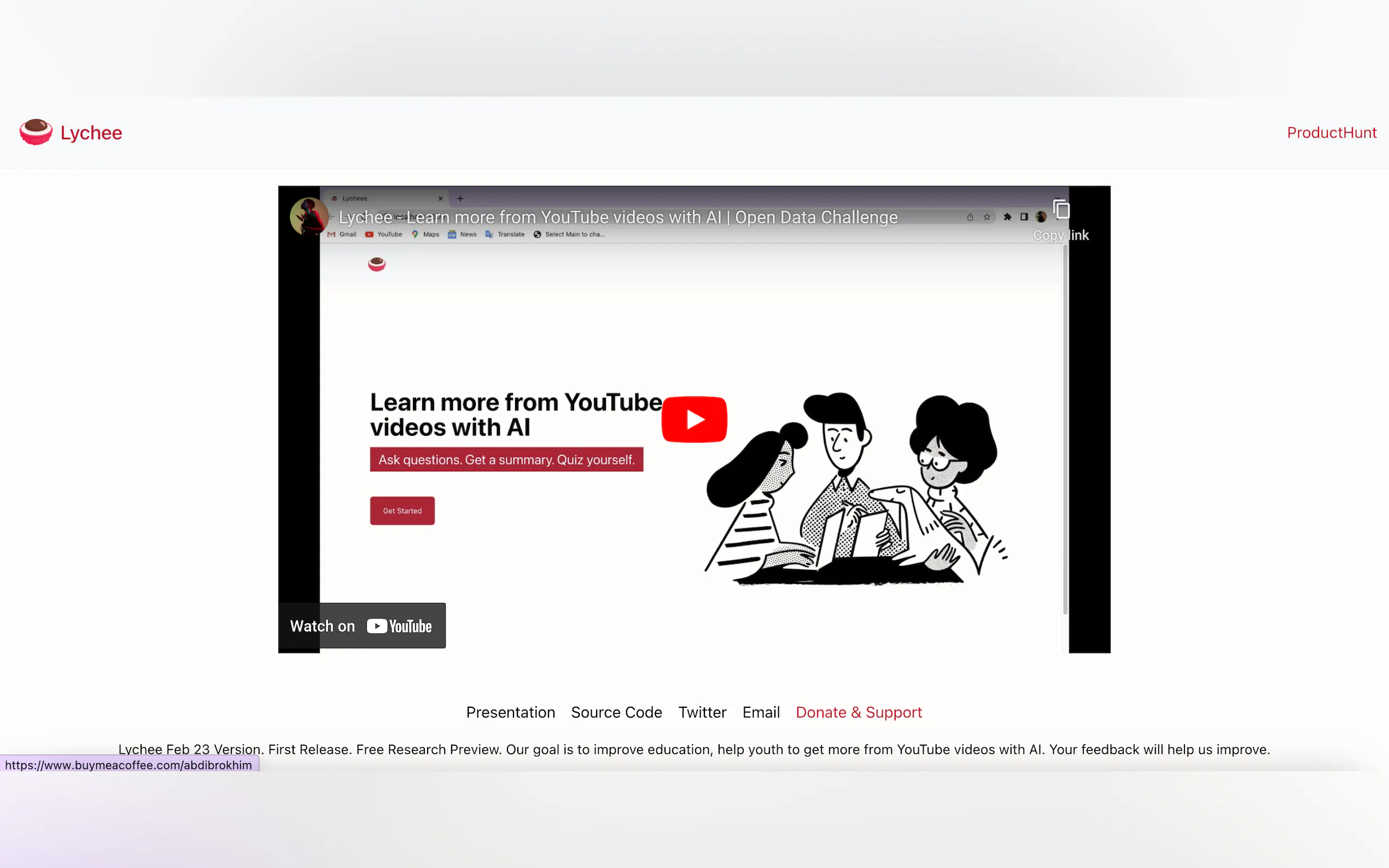Click the three-people illustration in video

[856, 488]
